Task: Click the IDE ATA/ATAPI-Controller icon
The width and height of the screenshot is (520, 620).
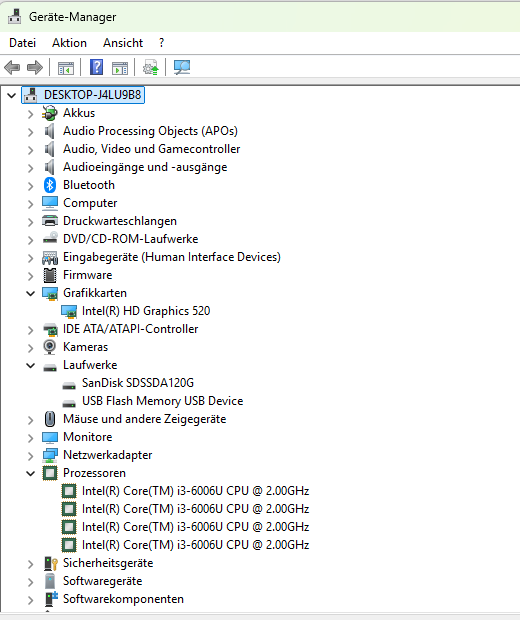Action: coord(50,329)
